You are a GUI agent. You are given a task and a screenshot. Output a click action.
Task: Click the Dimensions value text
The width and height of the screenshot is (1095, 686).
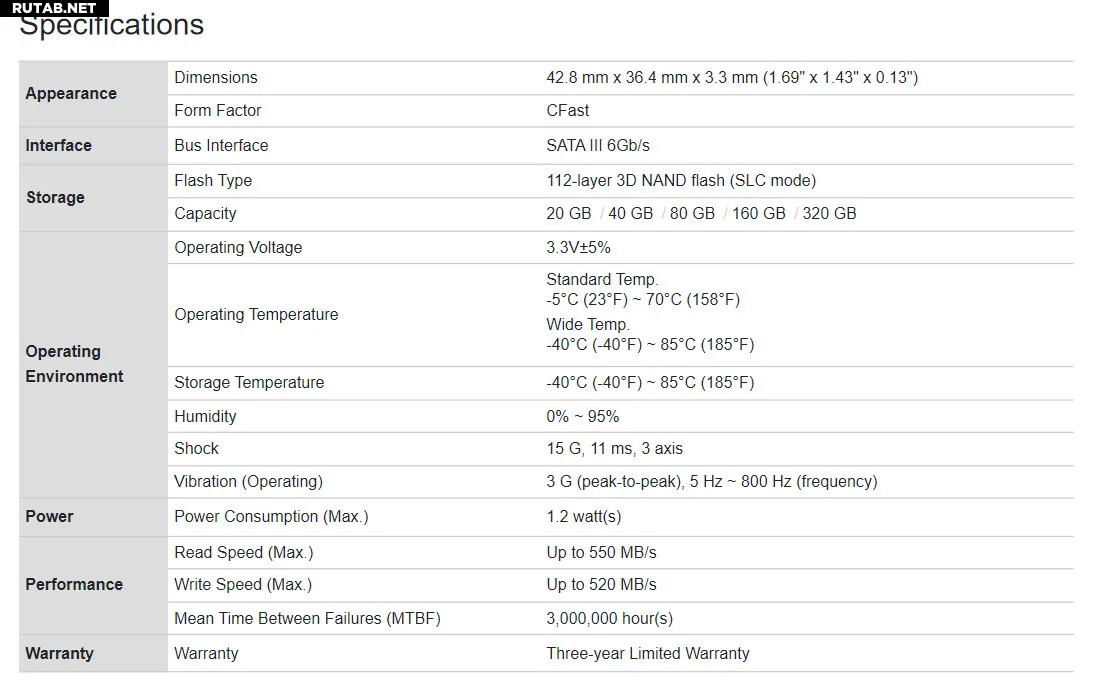tap(731, 78)
